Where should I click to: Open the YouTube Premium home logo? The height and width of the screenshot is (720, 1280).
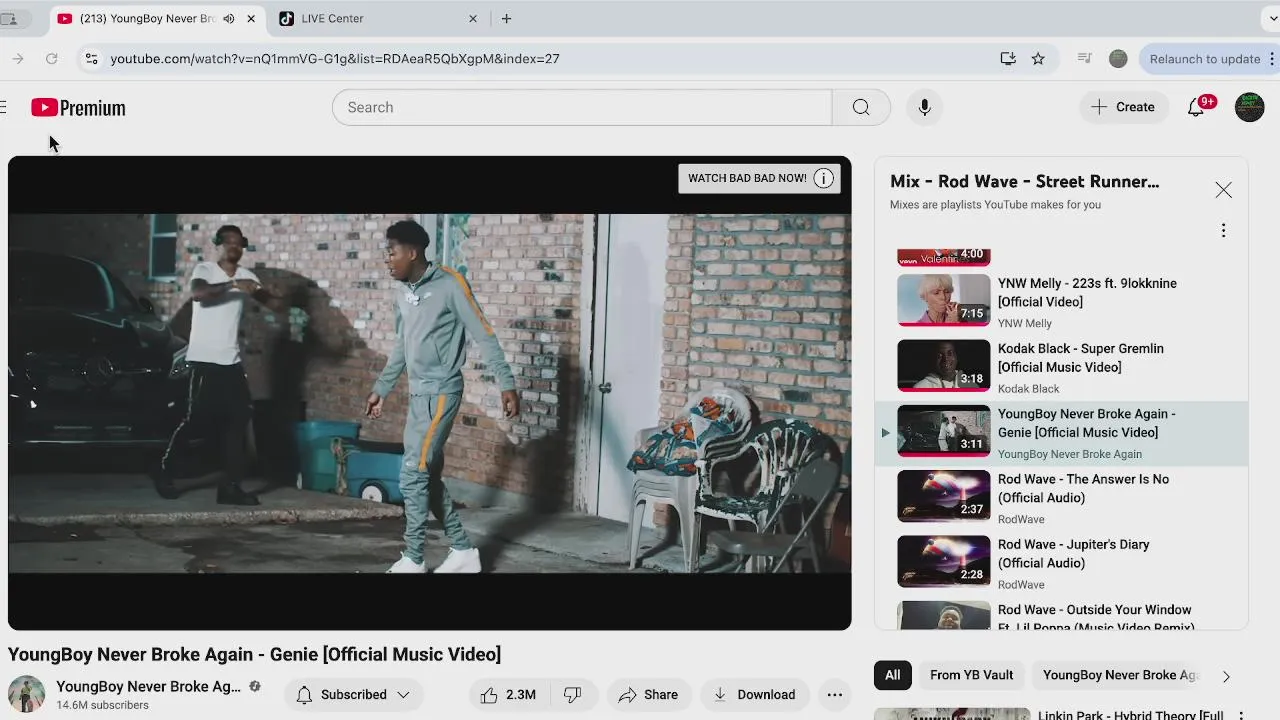tap(78, 107)
